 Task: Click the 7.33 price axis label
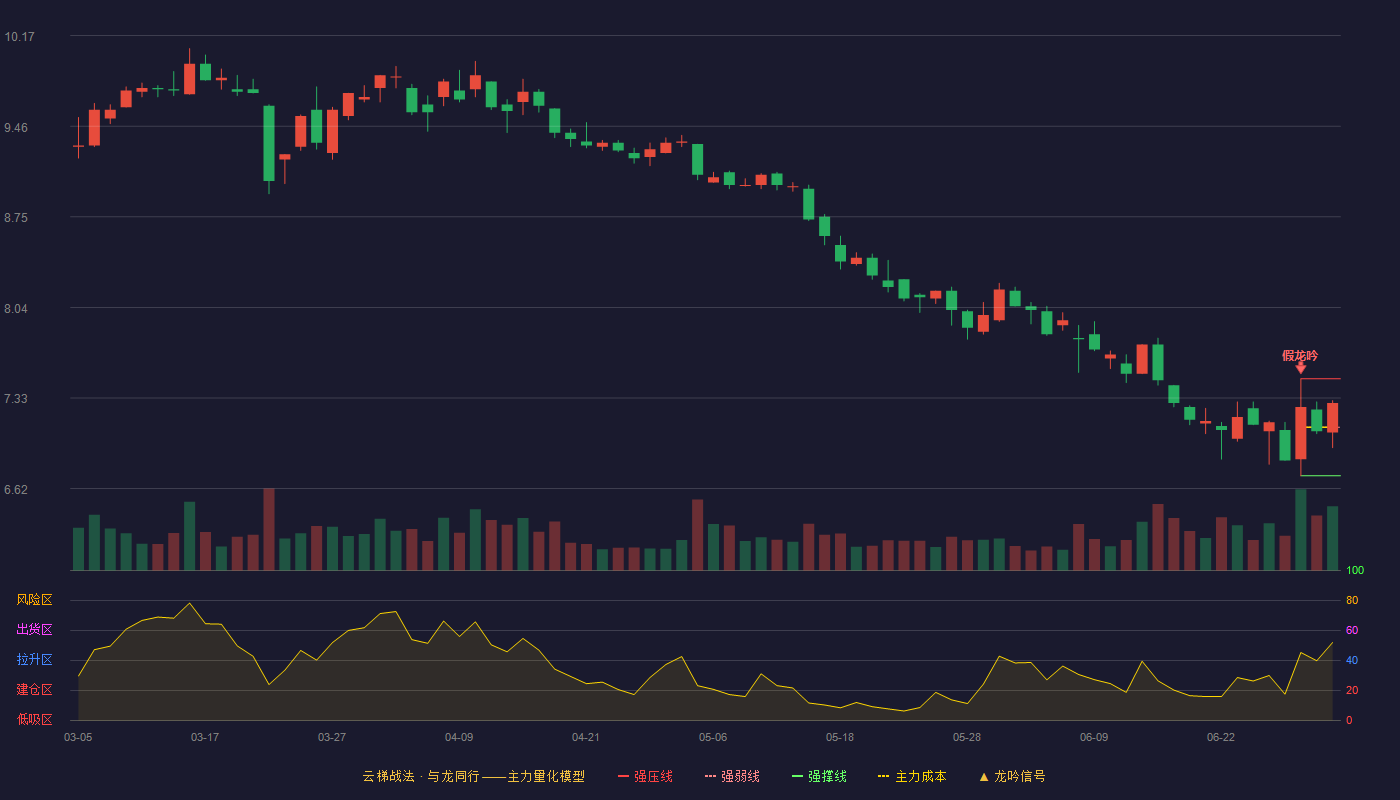click(17, 399)
